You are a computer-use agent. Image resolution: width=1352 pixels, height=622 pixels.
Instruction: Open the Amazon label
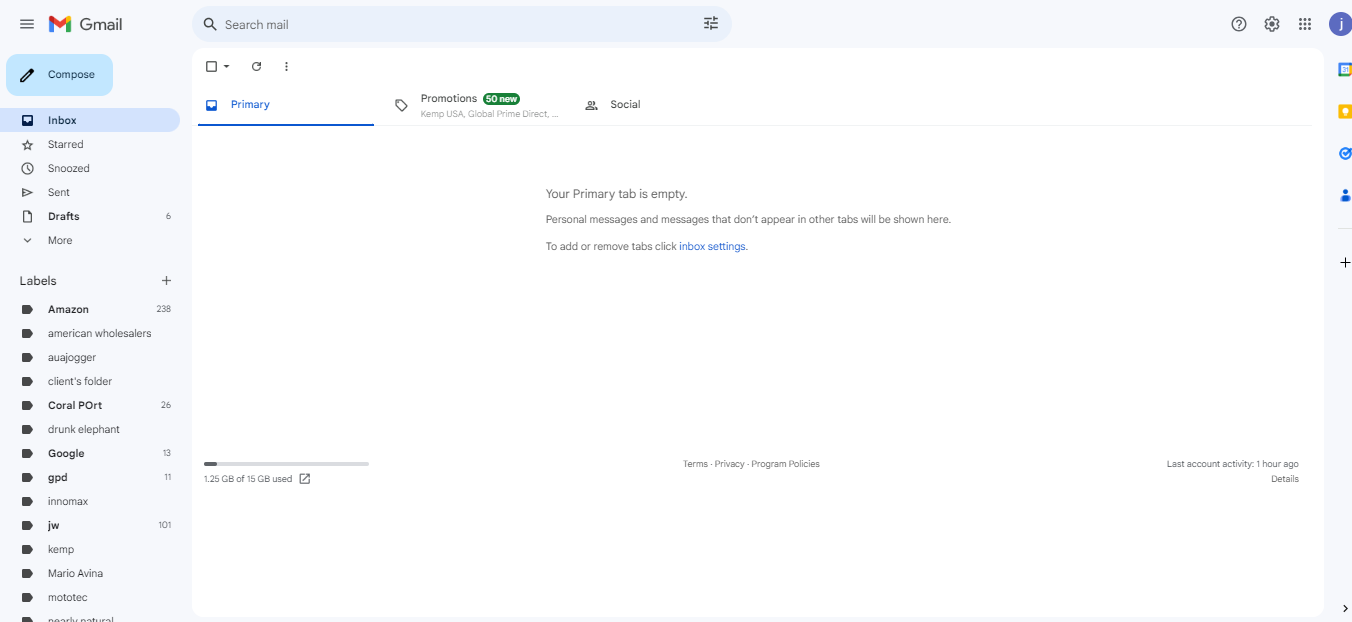90,309
